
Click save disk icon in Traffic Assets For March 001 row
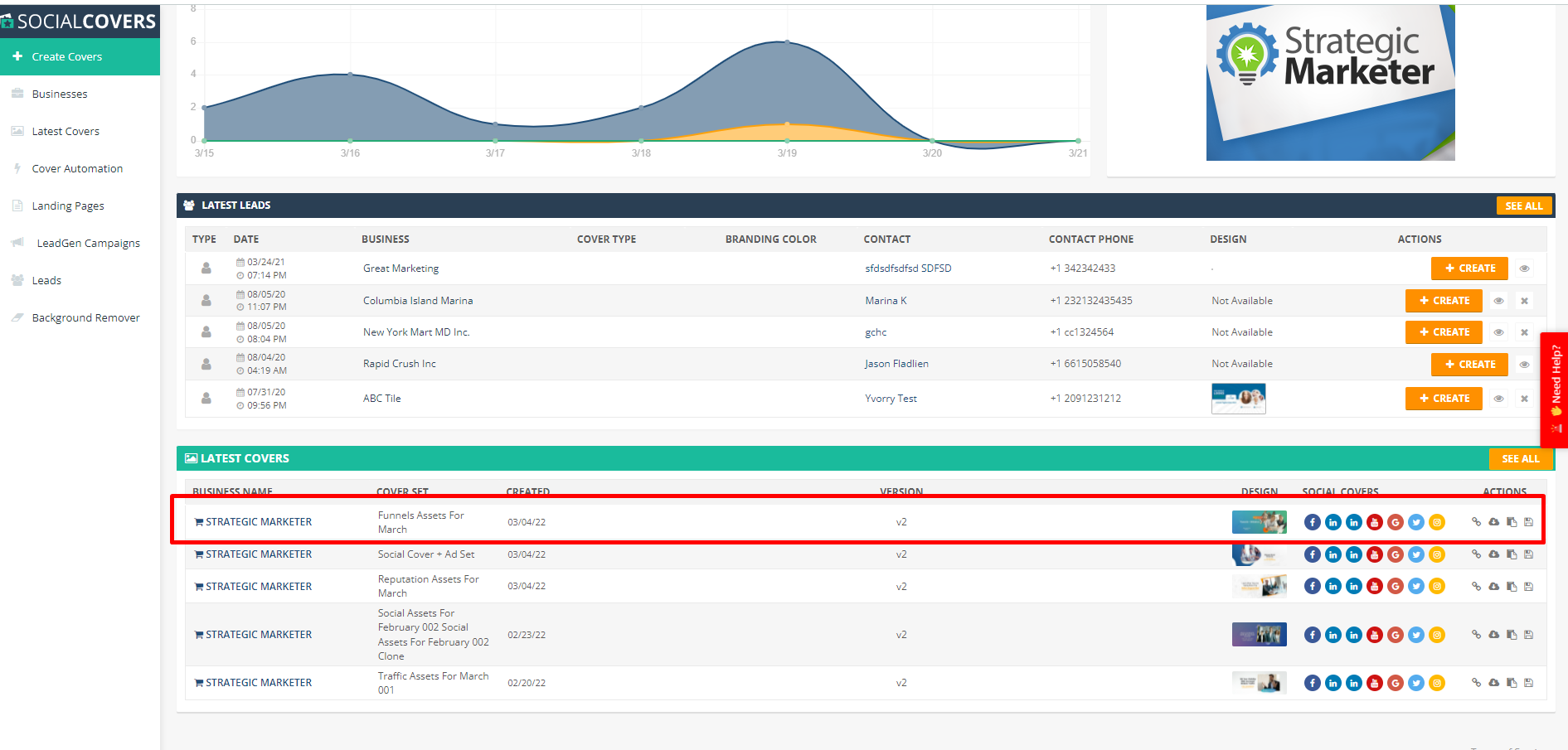[1528, 683]
